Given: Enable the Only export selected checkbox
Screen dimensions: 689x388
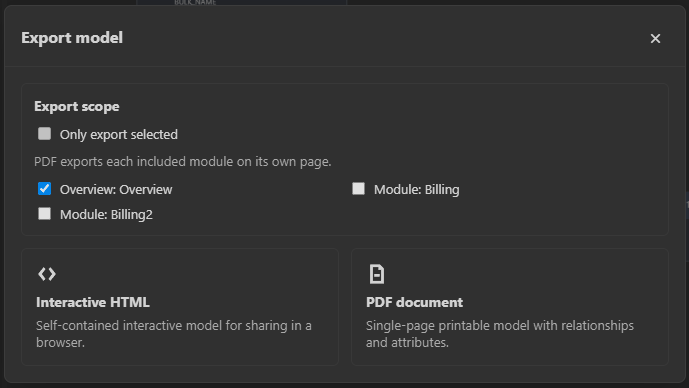Looking at the screenshot, I should tap(44, 134).
